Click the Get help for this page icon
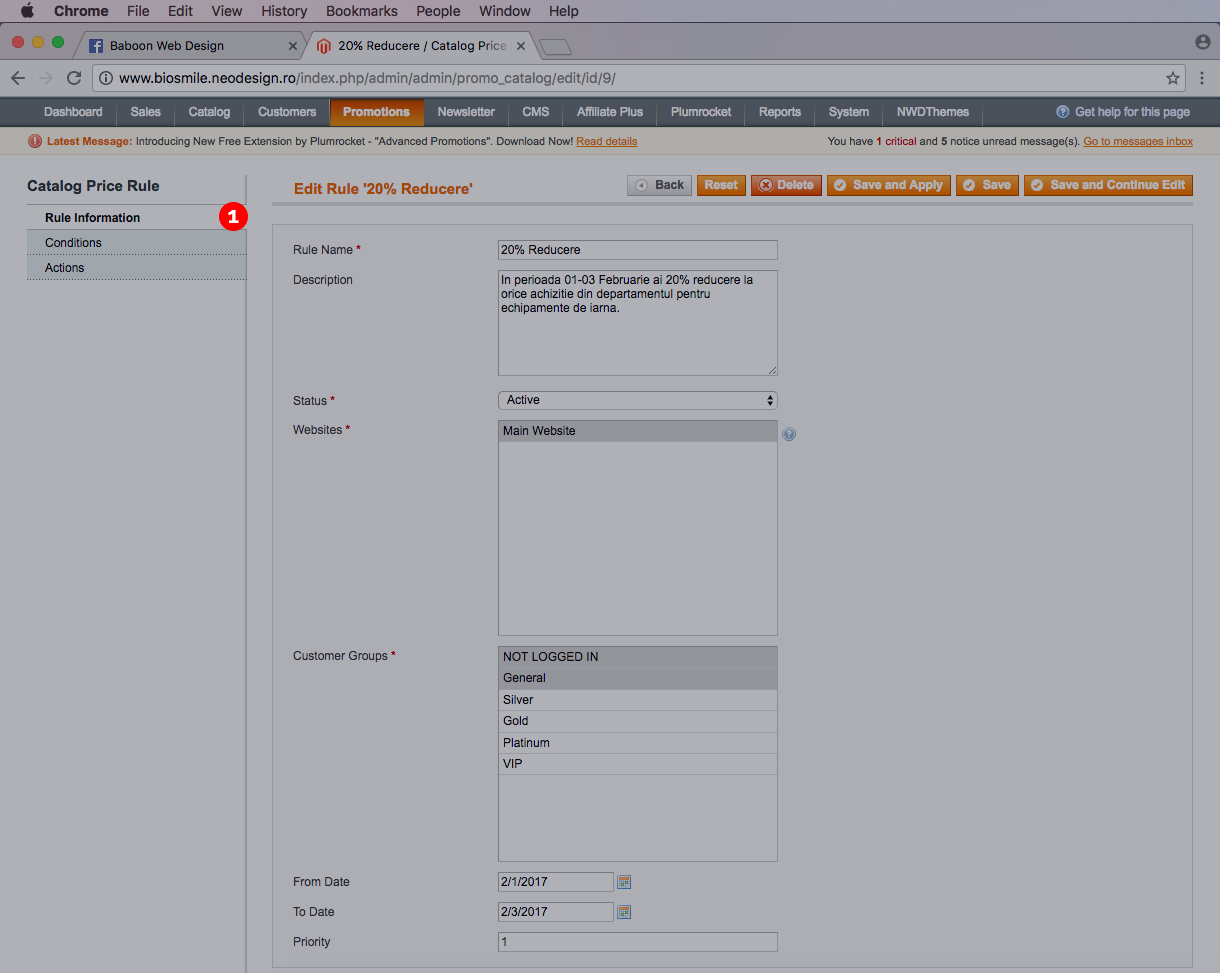1220x973 pixels. point(1062,112)
